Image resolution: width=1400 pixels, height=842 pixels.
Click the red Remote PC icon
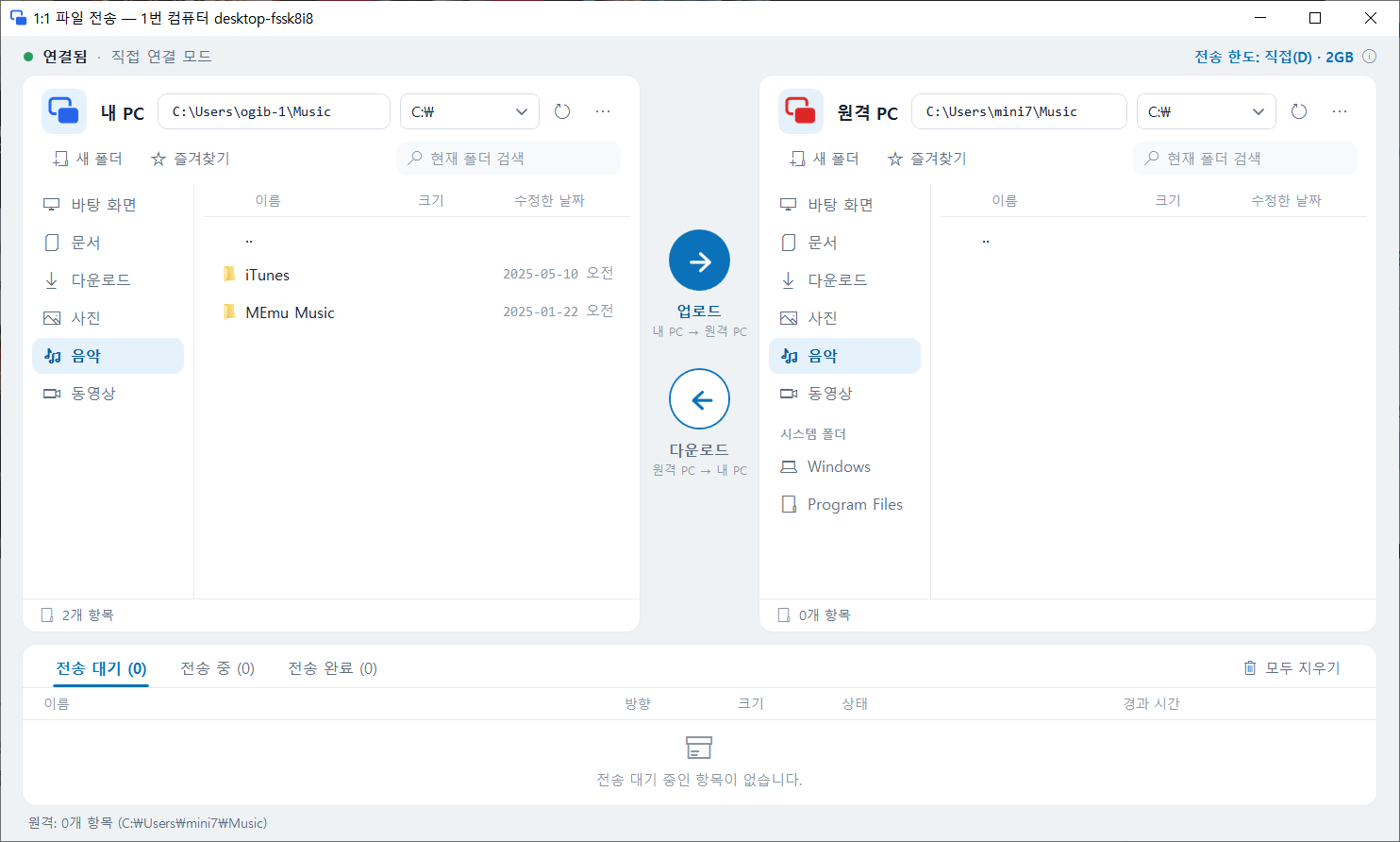[x=801, y=111]
